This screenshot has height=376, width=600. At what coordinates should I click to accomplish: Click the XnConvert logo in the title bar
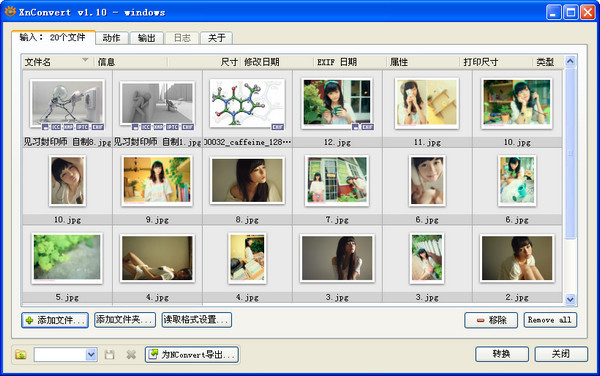[10, 11]
